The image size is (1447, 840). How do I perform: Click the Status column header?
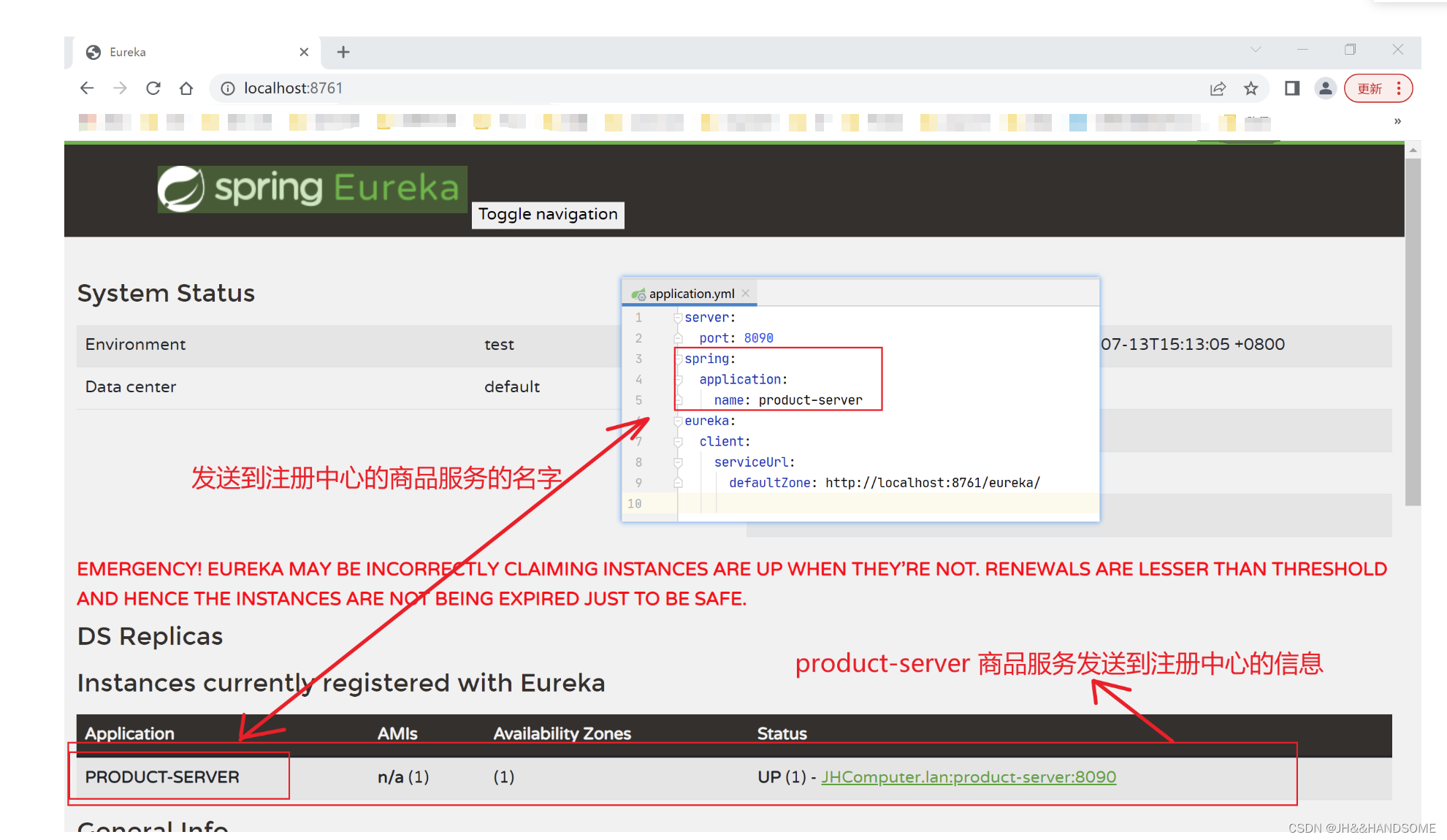coord(782,733)
